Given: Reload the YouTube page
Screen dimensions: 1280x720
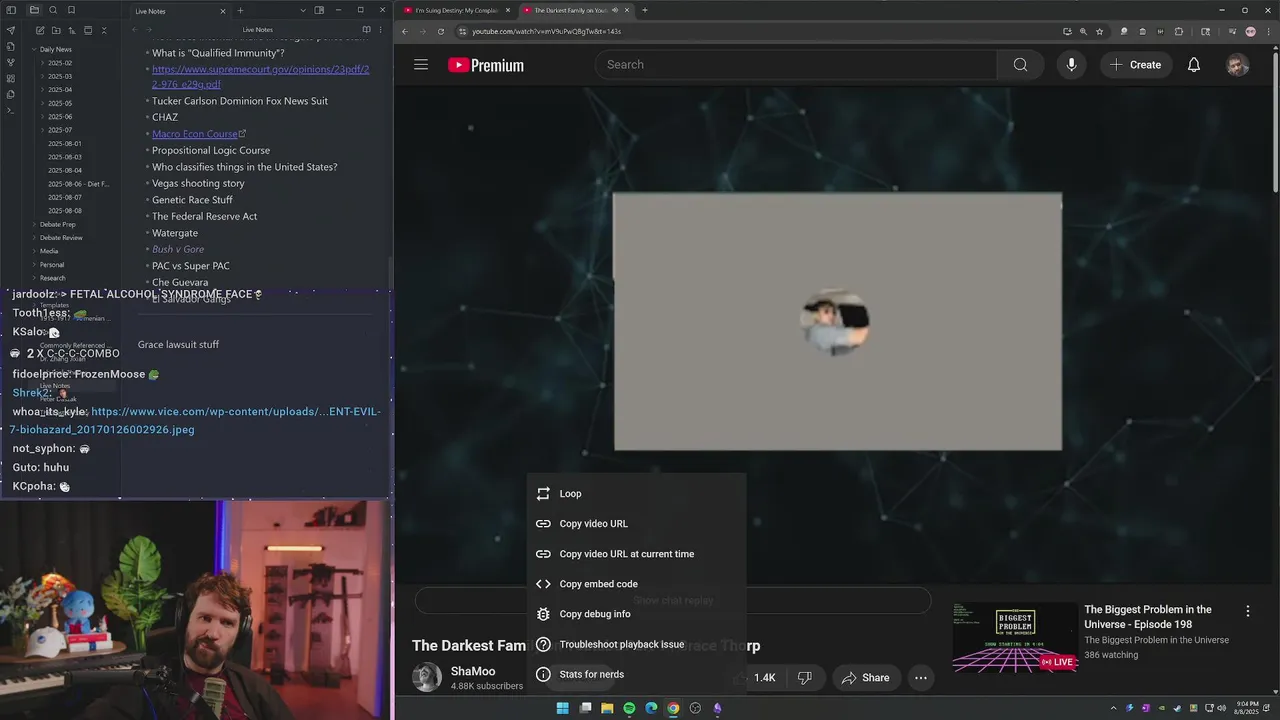Looking at the screenshot, I should click(x=441, y=31).
